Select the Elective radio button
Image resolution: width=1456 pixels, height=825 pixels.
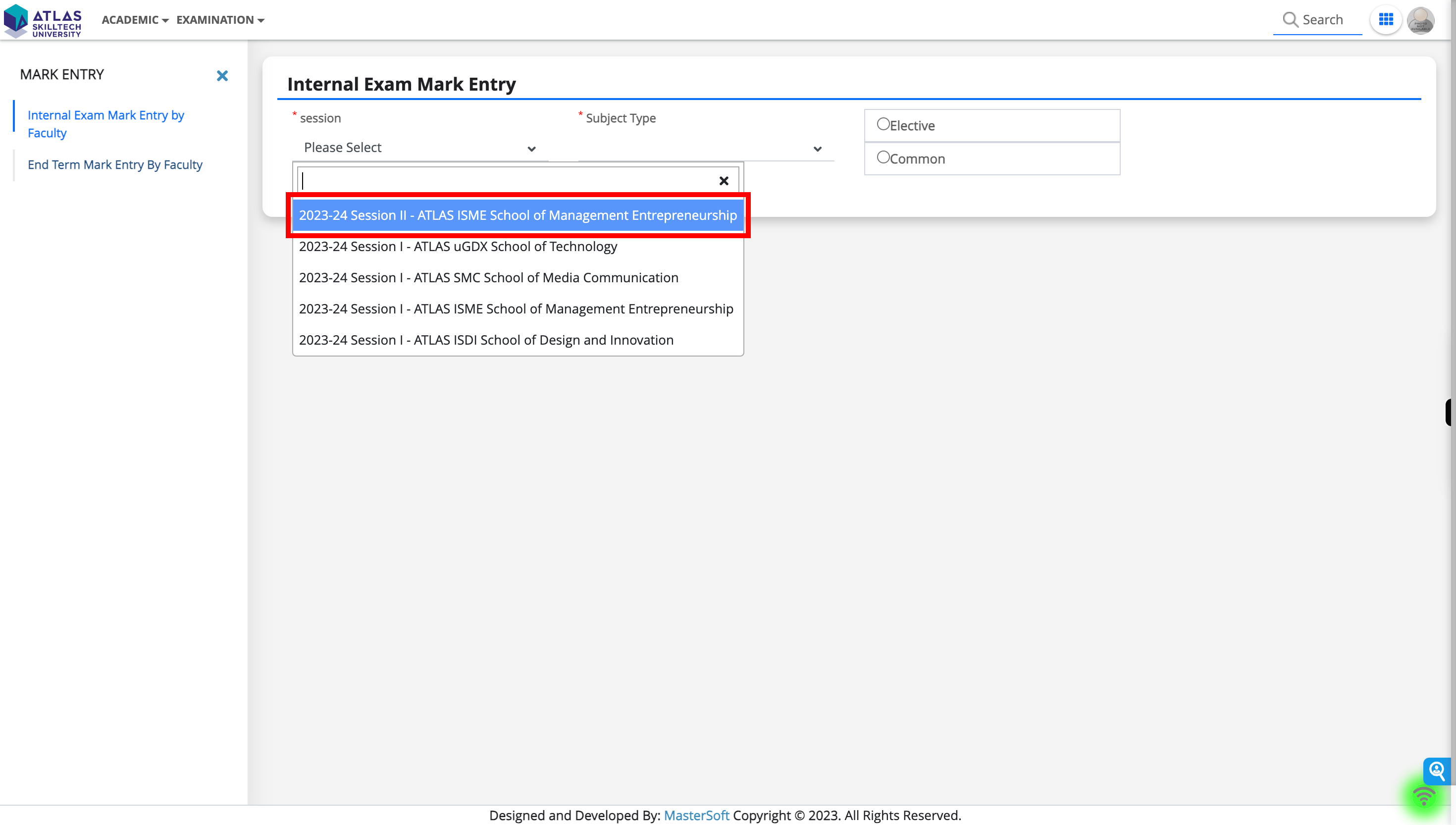(883, 124)
